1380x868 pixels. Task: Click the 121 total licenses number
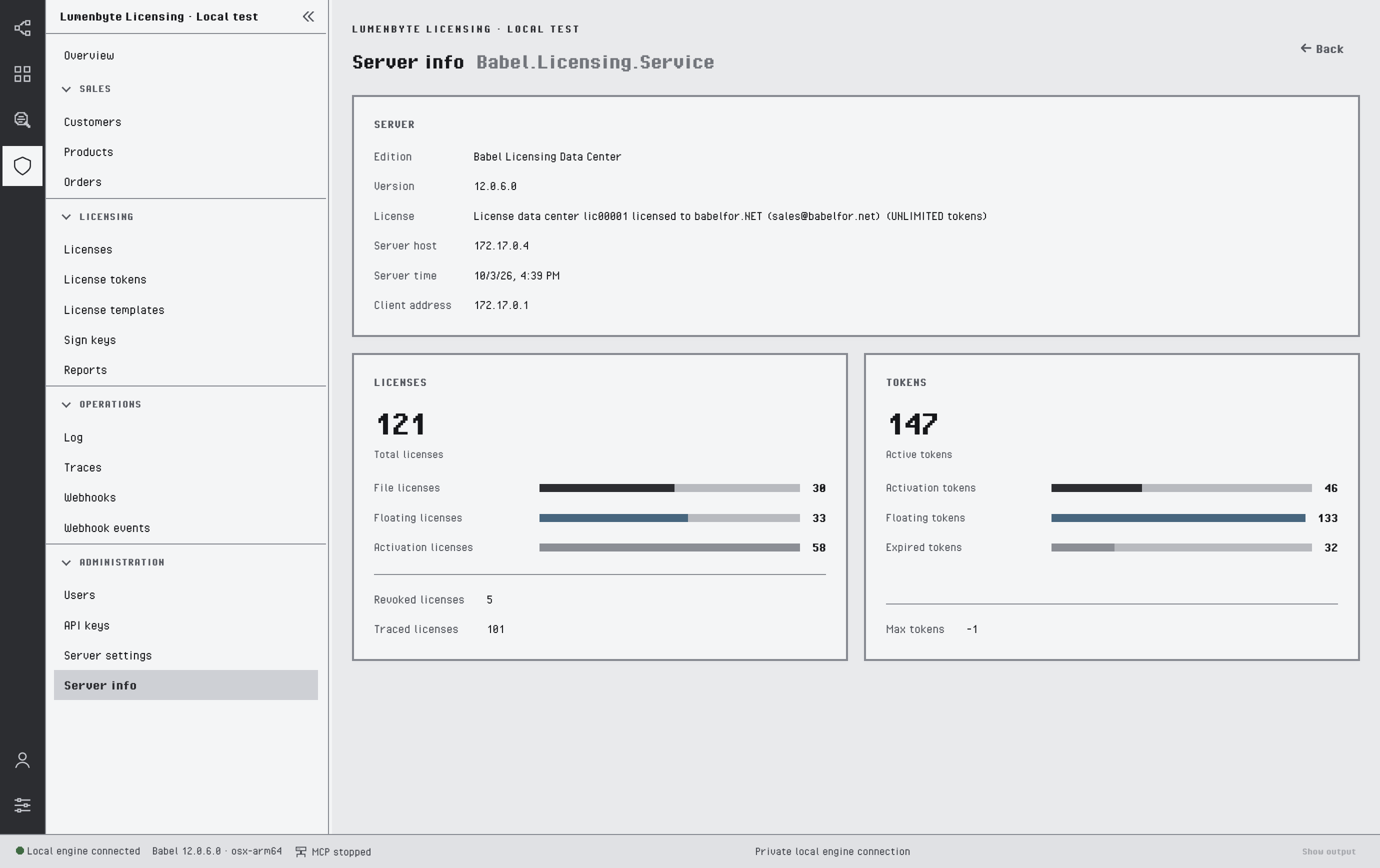pyautogui.click(x=400, y=424)
